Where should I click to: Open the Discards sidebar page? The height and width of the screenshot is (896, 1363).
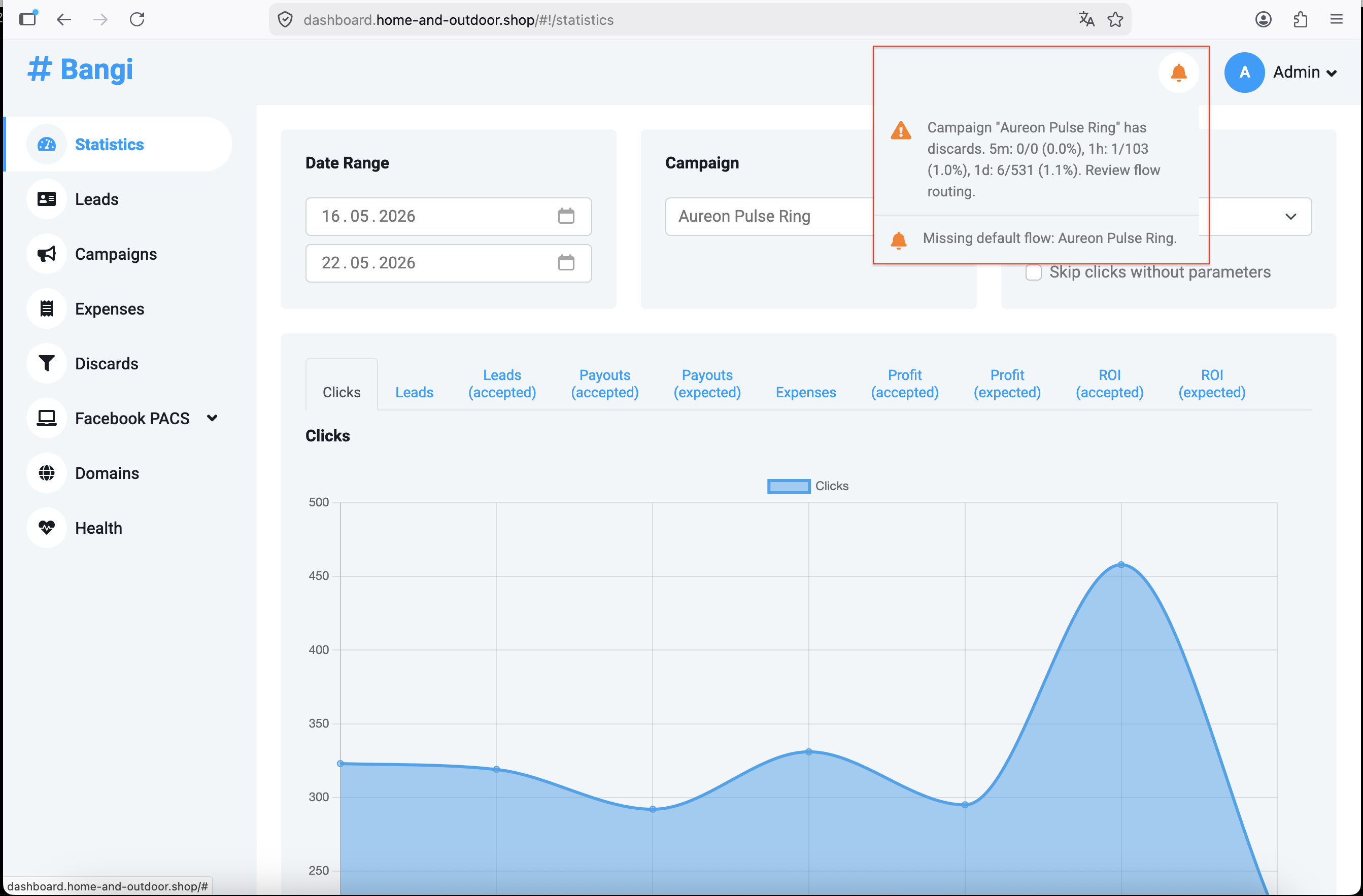pyautogui.click(x=107, y=364)
